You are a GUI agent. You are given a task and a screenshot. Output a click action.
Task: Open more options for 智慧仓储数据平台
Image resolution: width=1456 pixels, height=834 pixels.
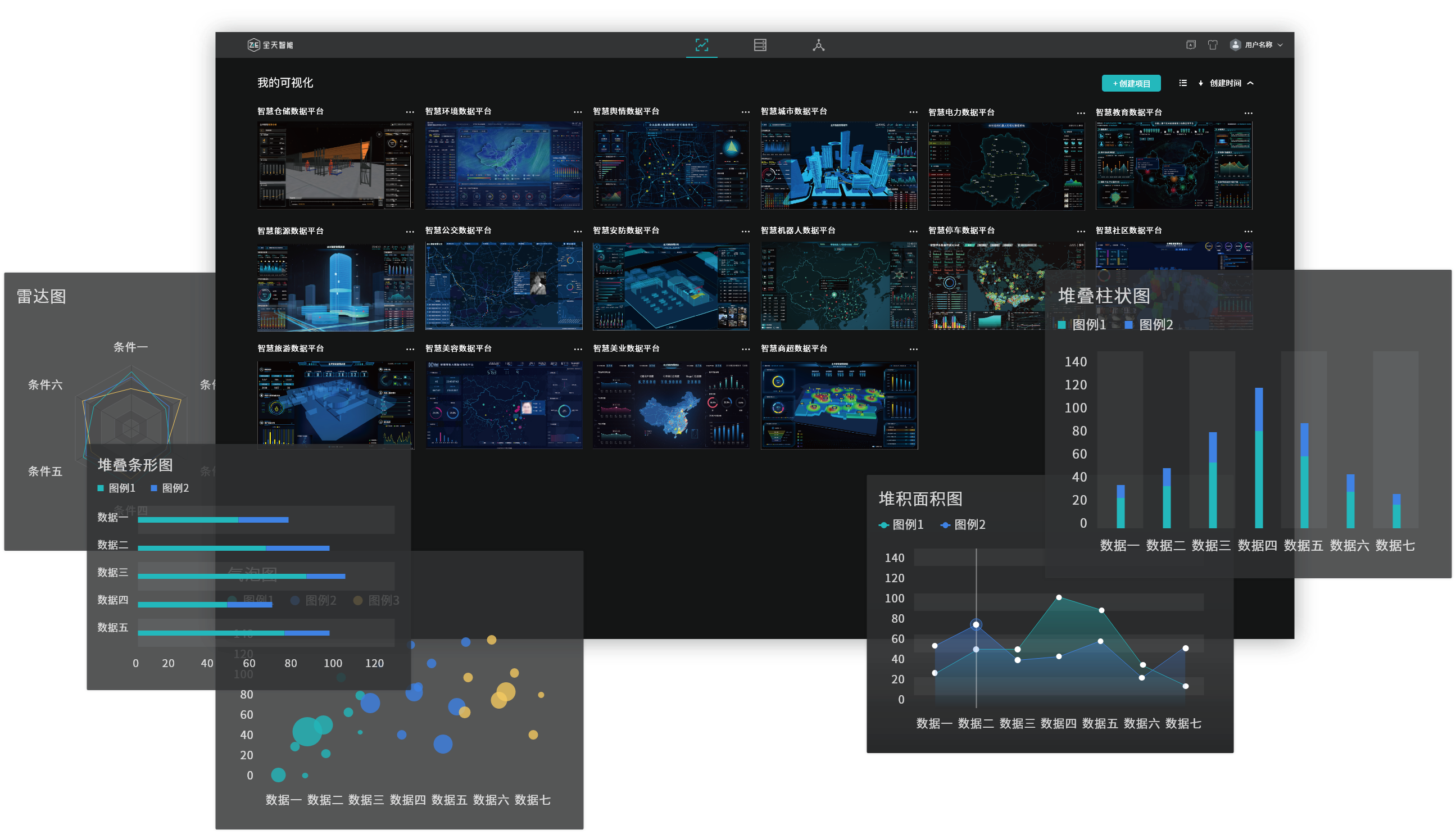(410, 112)
